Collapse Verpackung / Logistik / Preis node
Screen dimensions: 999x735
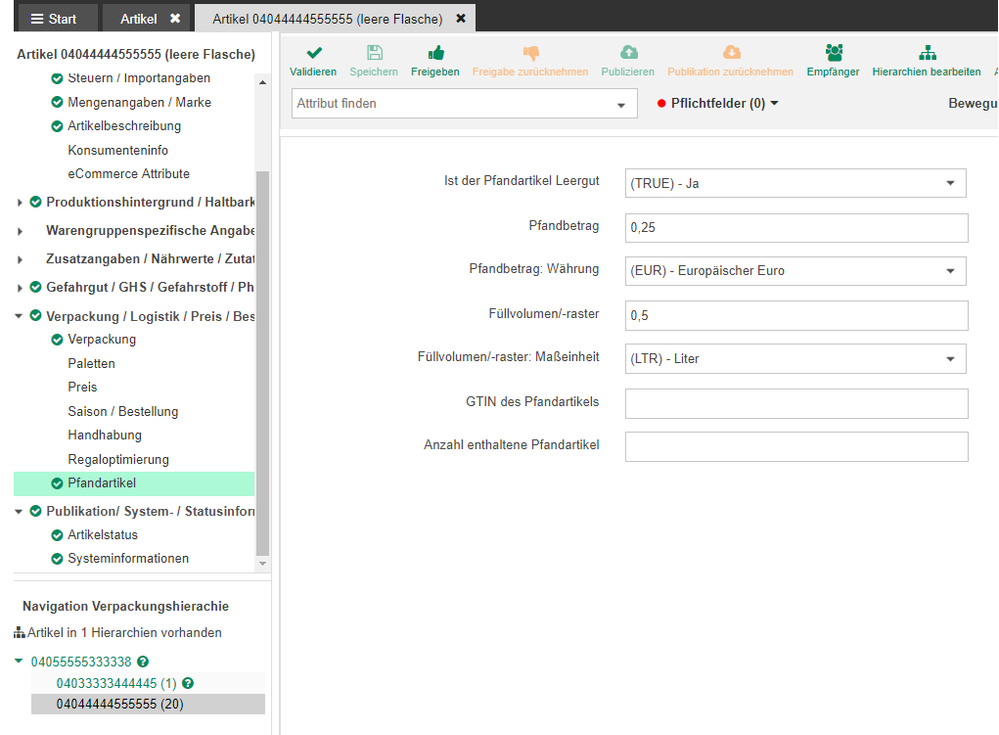pos(18,316)
